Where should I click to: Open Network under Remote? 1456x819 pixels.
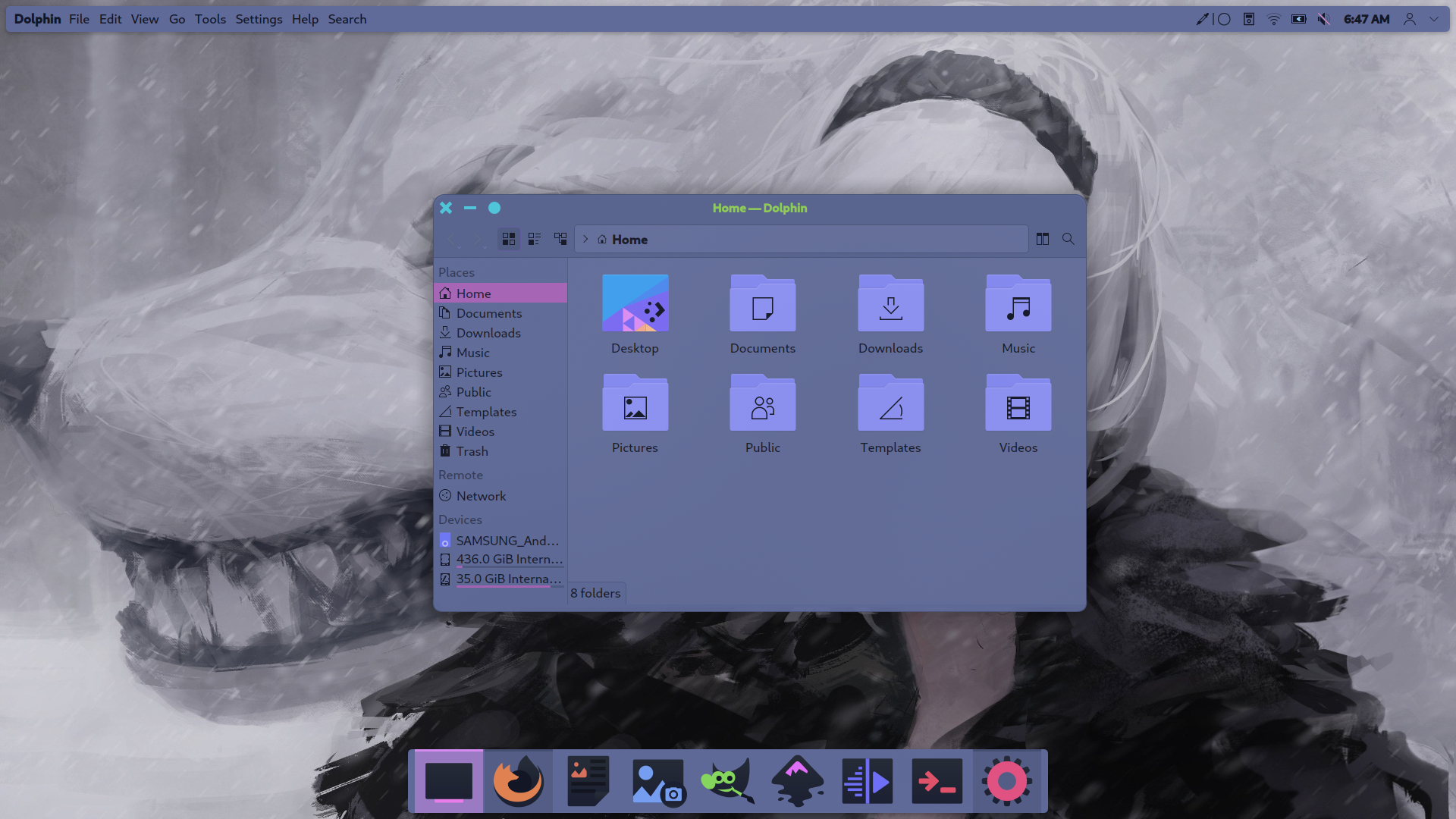click(x=500, y=496)
